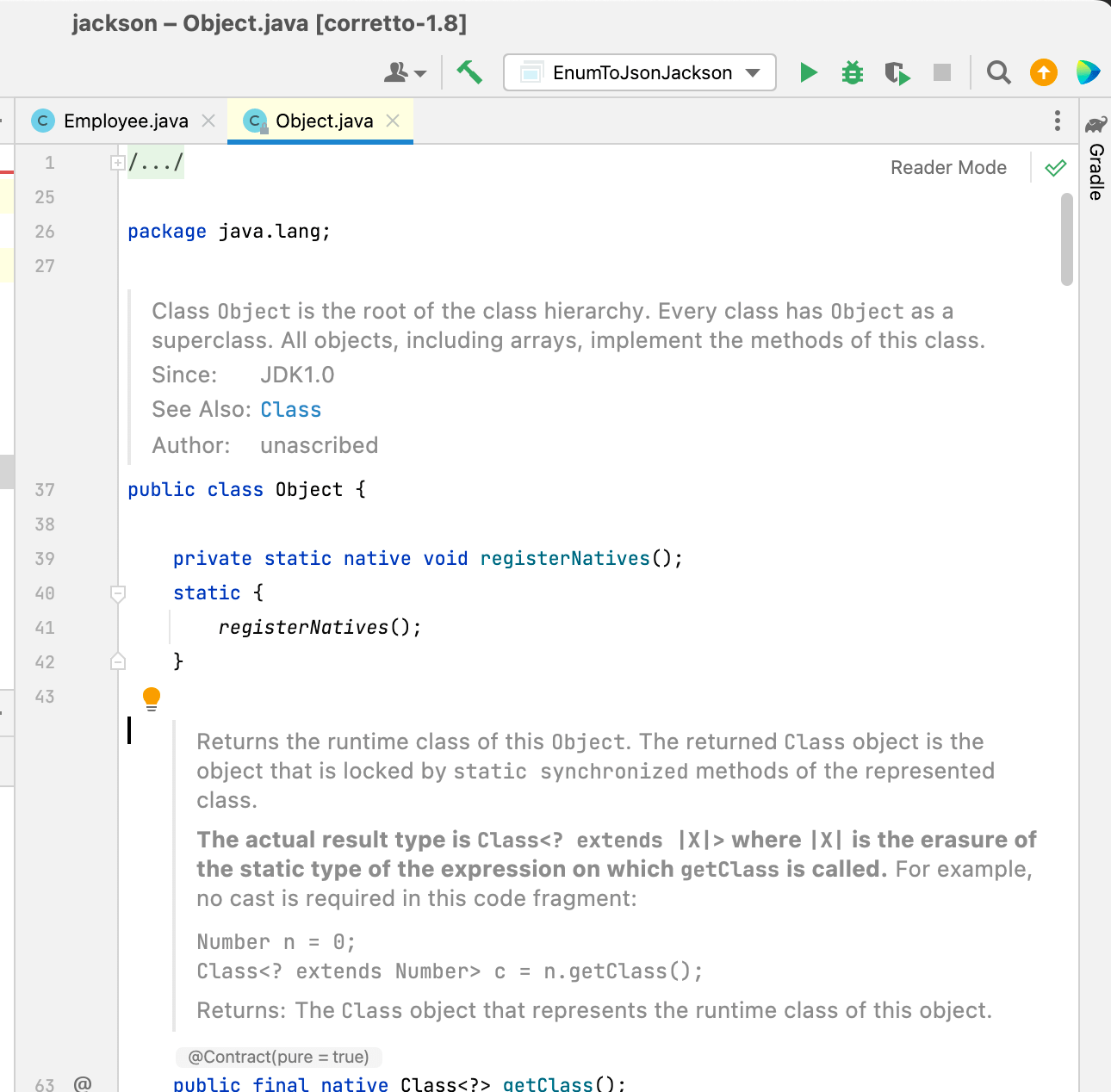The height and width of the screenshot is (1092, 1111).
Task: Start debugging with the bug icon
Action: [852, 72]
